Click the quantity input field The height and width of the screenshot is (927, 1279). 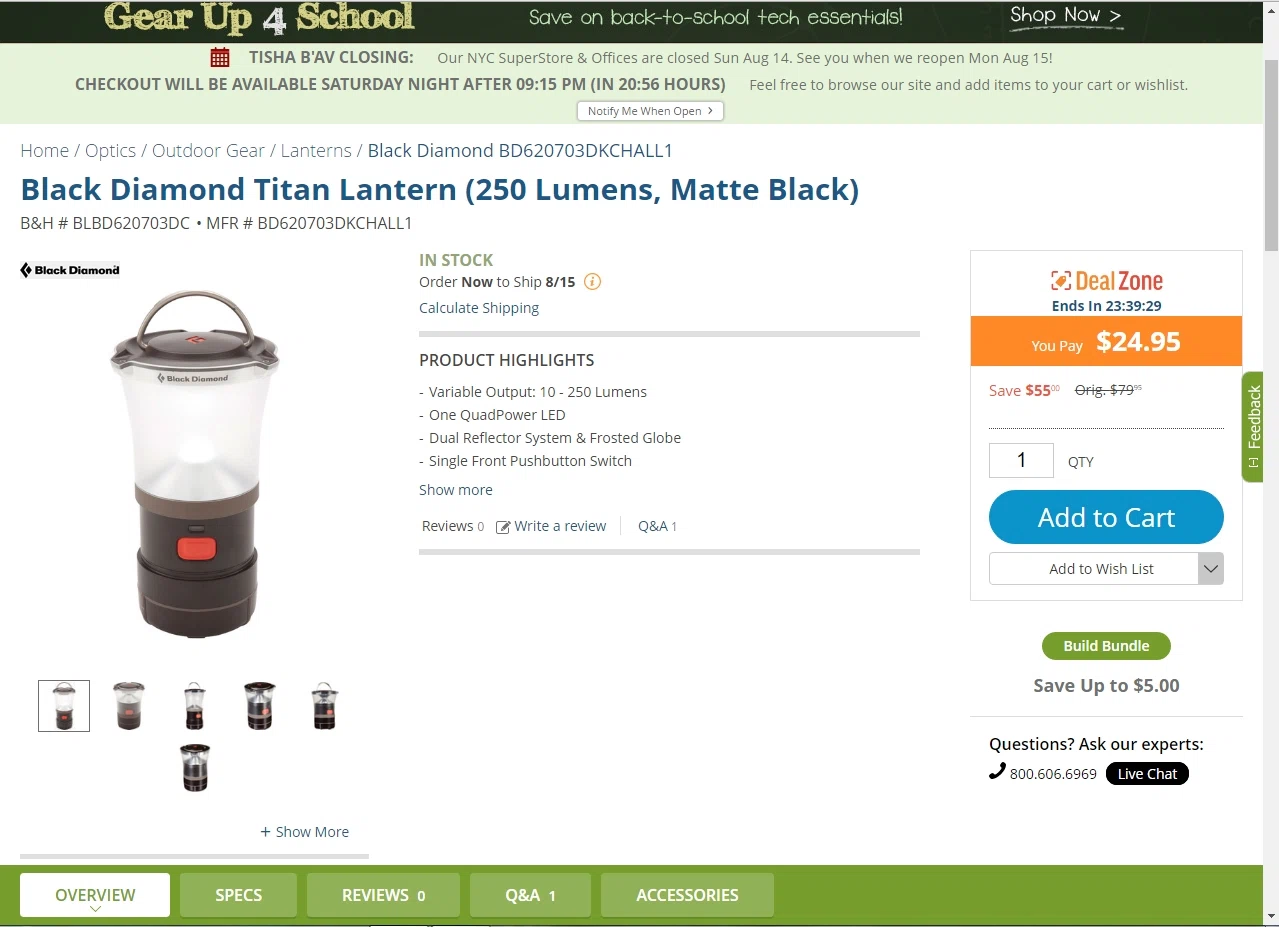pos(1021,460)
